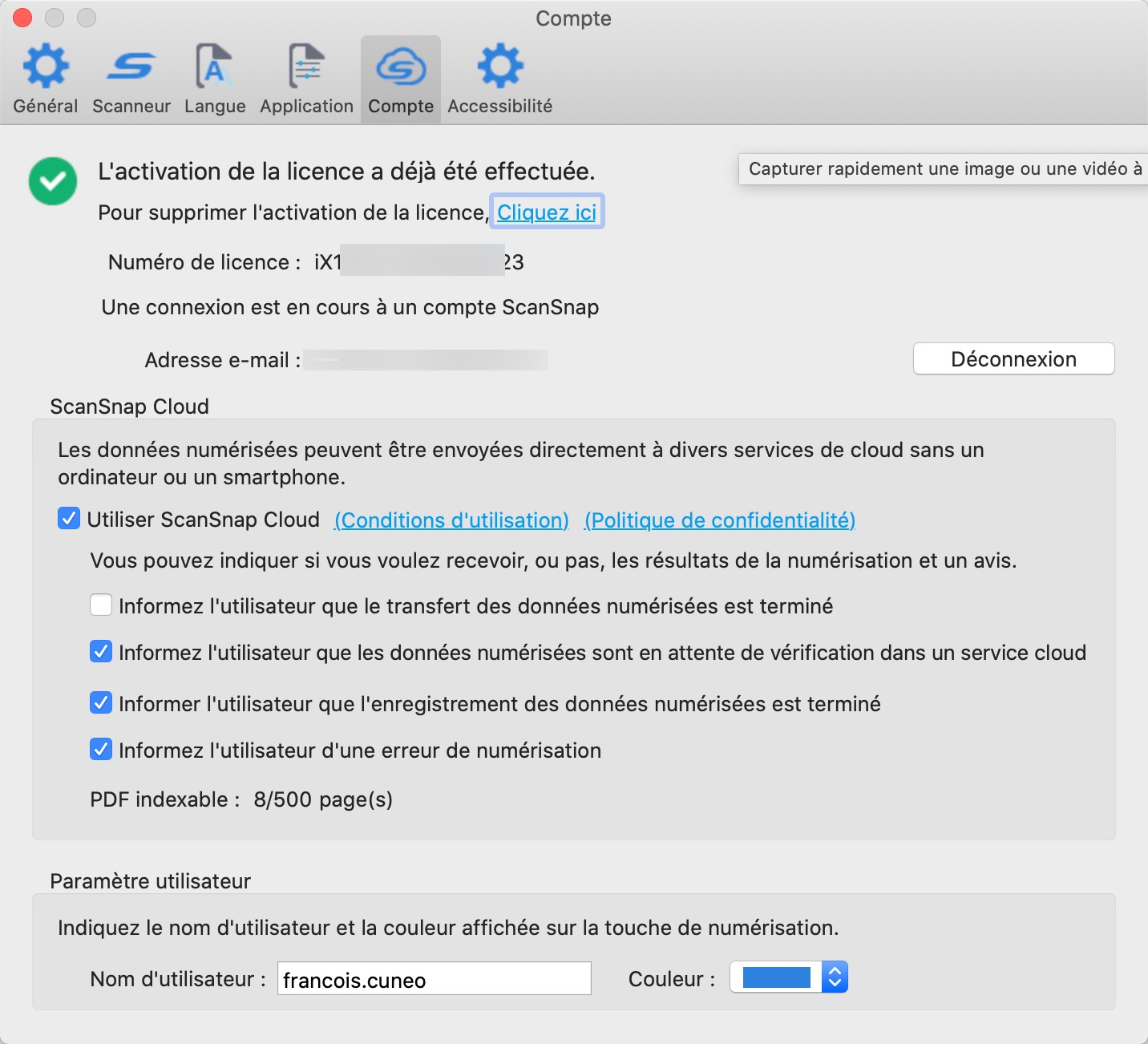Screen dimensions: 1148x1044
Task: Switch to the Langue tab label
Action: pyautogui.click(x=215, y=106)
